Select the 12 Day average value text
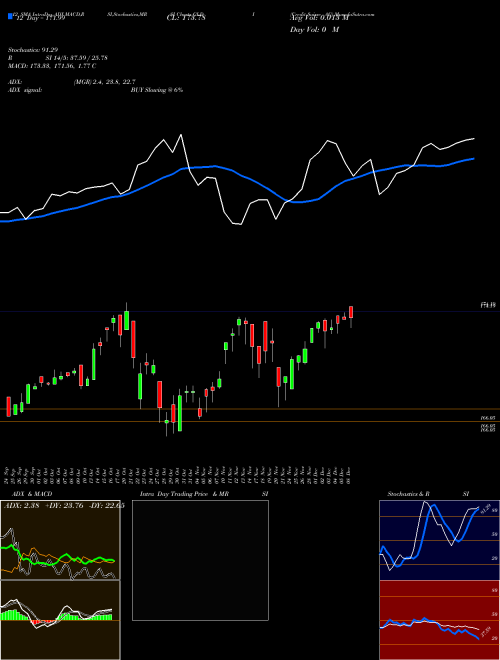 pos(40,19)
